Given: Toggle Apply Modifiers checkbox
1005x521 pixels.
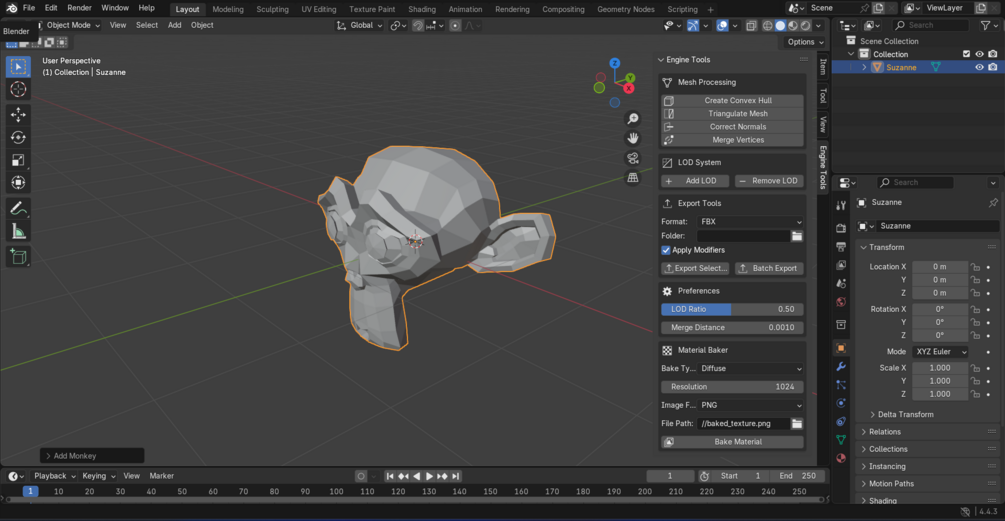Looking at the screenshot, I should [x=665, y=250].
